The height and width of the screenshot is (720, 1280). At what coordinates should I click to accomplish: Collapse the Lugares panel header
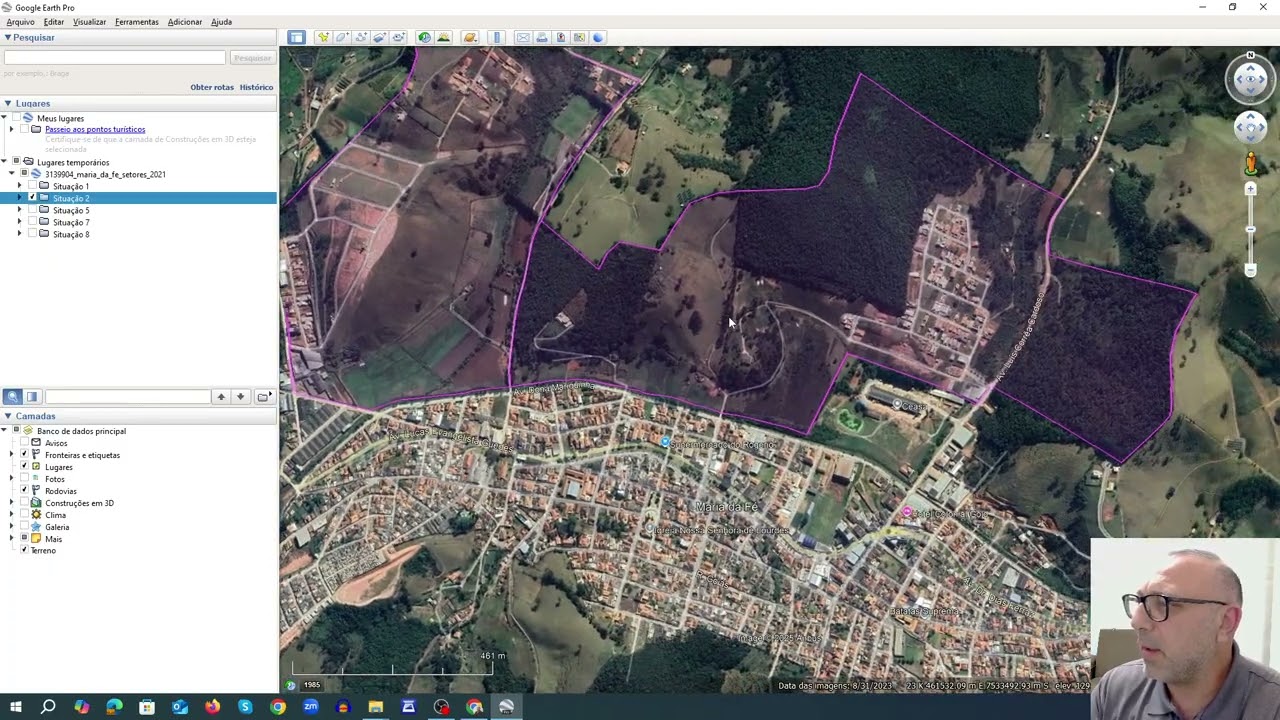(7, 103)
